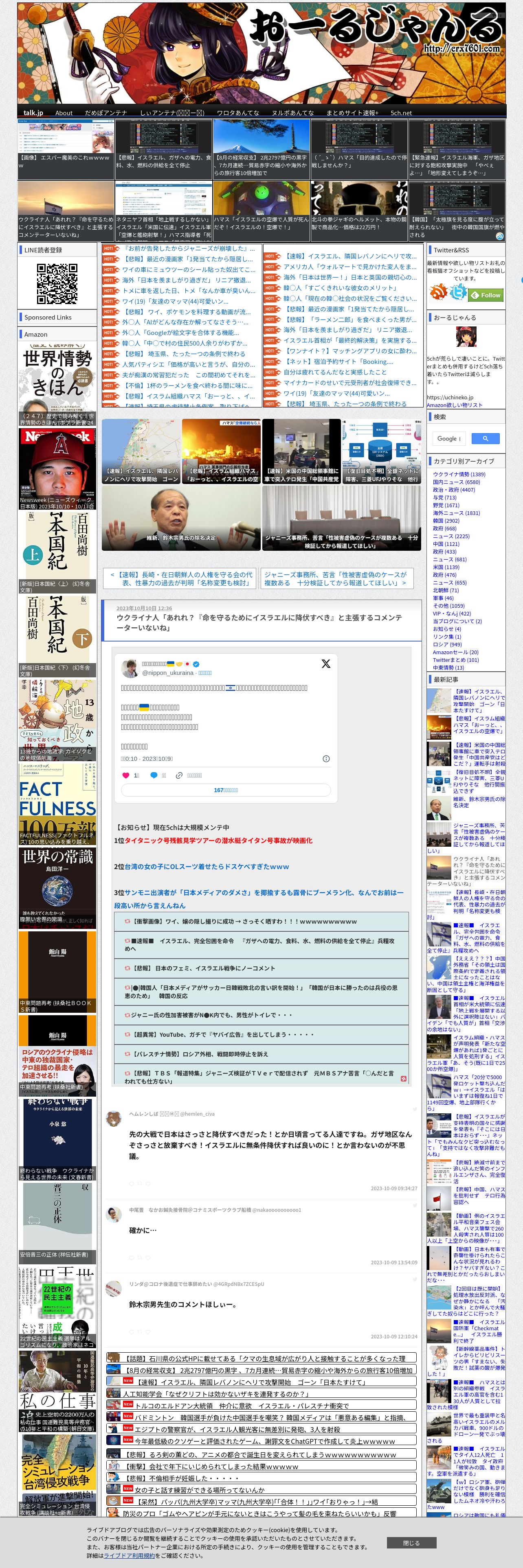Open 維新、鈴木宗男氏の除名決定 thumbnail
523x1568 pixels.
coord(181,519)
